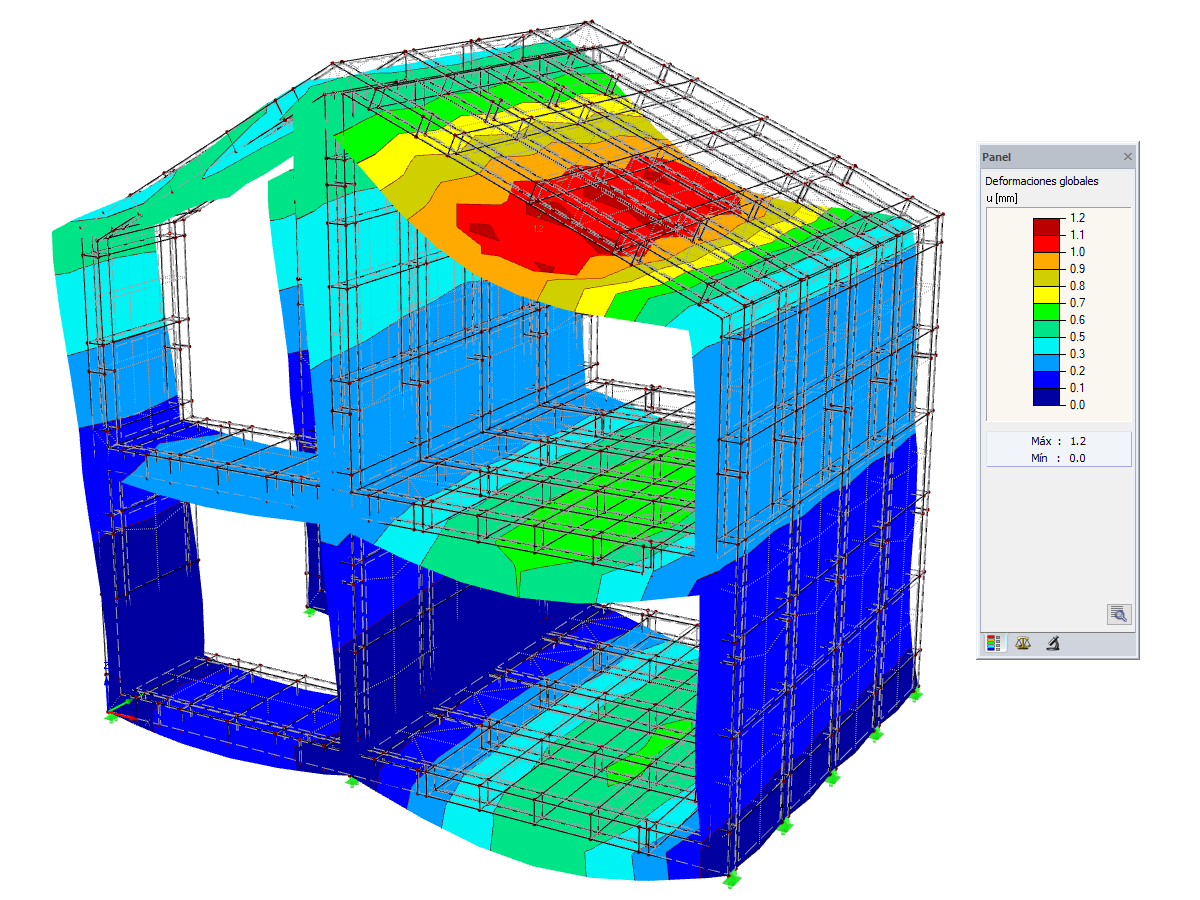Click the 0.8 scale value label
Image resolution: width=1200 pixels, height=900 pixels.
click(1078, 286)
